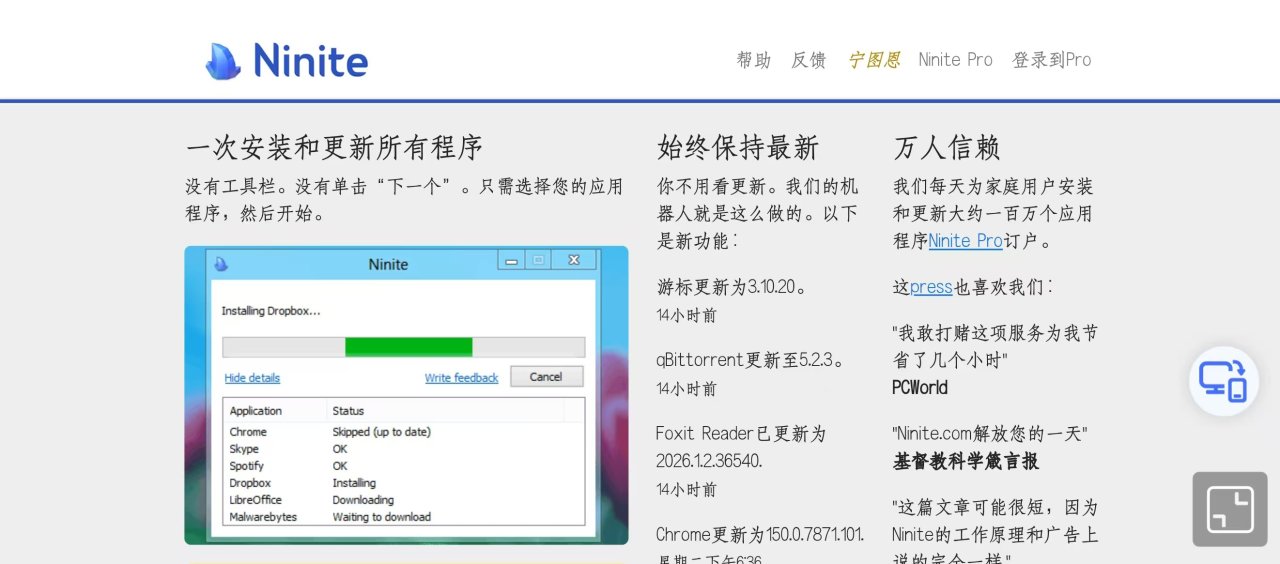Click news item Chrome更新为150.0.7871.101
The height and width of the screenshot is (564, 1280).
760,534
